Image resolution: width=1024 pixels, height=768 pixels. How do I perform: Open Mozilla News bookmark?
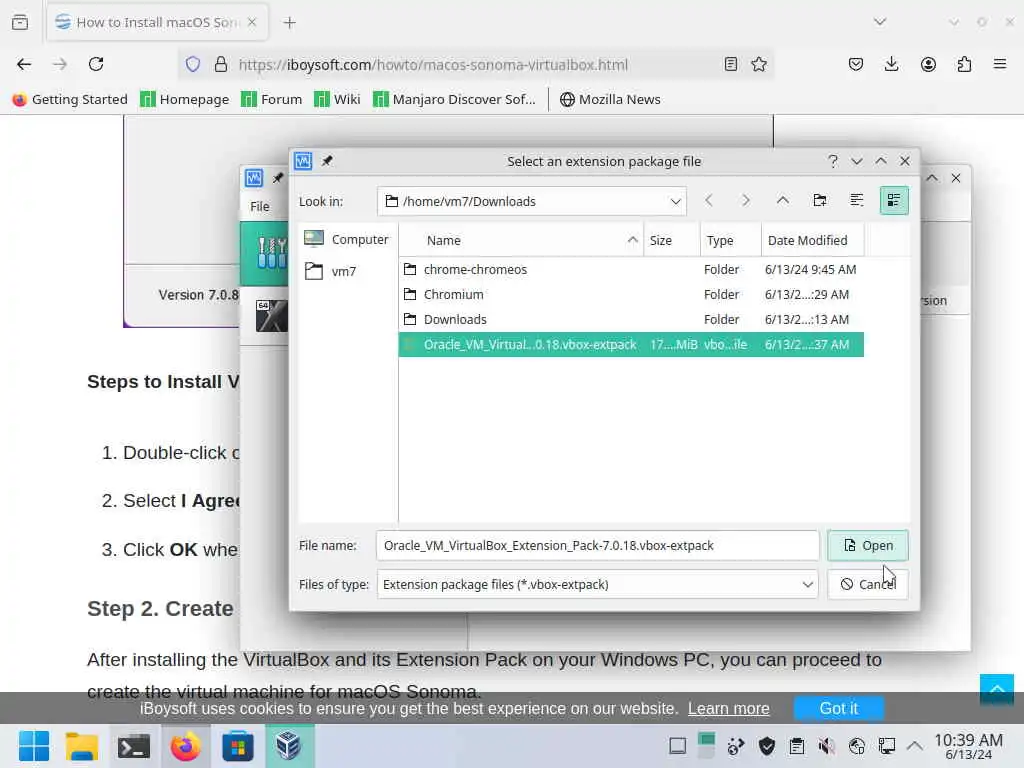coord(610,99)
